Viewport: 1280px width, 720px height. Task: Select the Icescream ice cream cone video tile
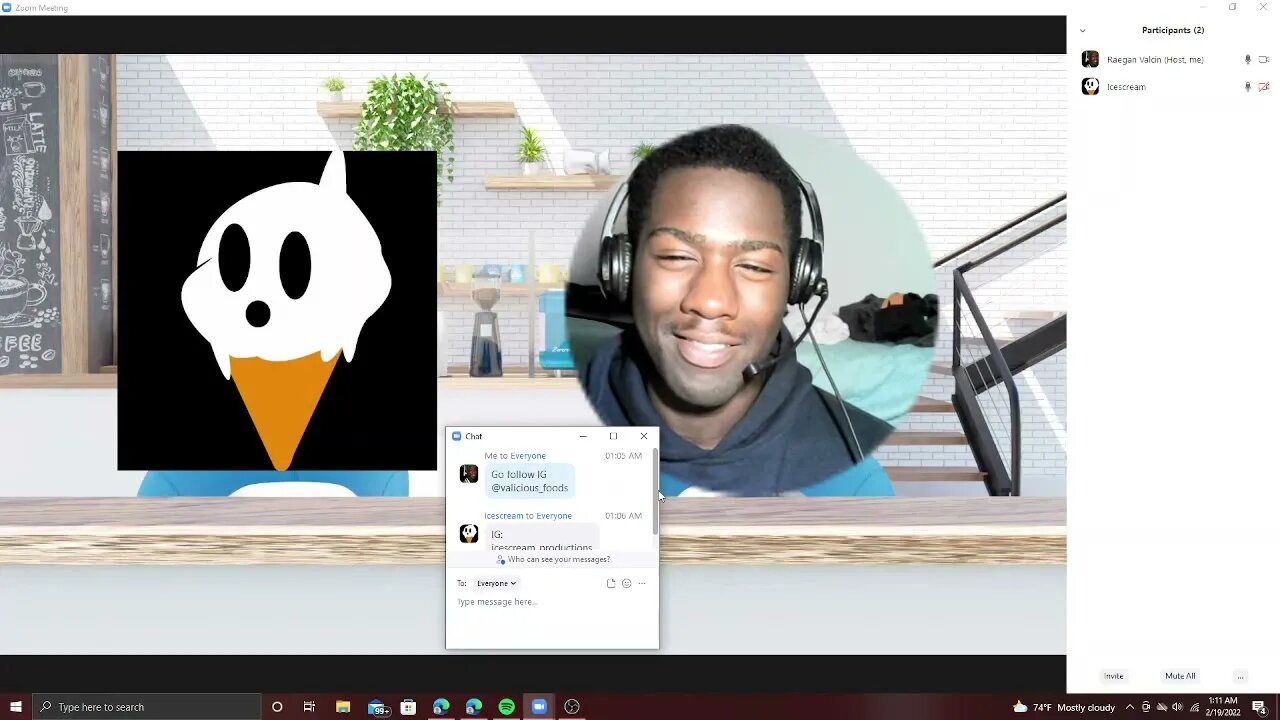pyautogui.click(x=277, y=310)
